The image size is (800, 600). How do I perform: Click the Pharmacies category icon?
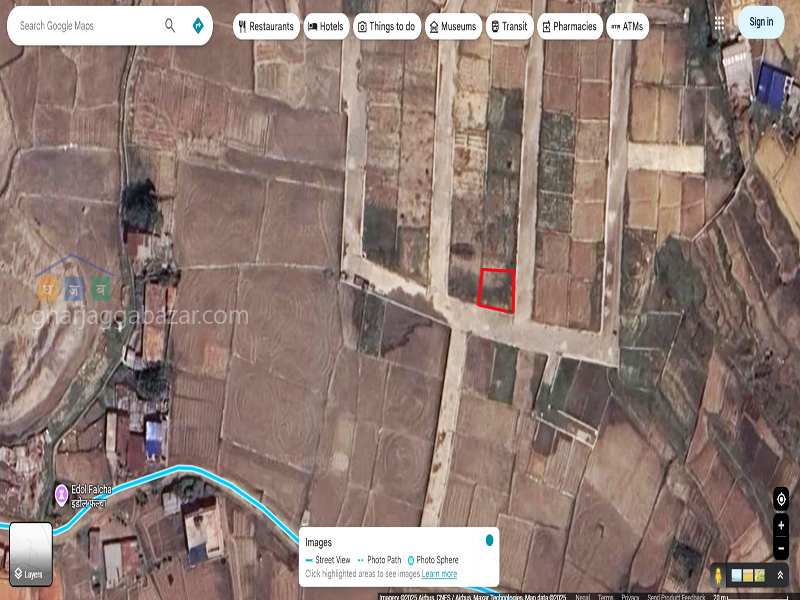point(546,26)
